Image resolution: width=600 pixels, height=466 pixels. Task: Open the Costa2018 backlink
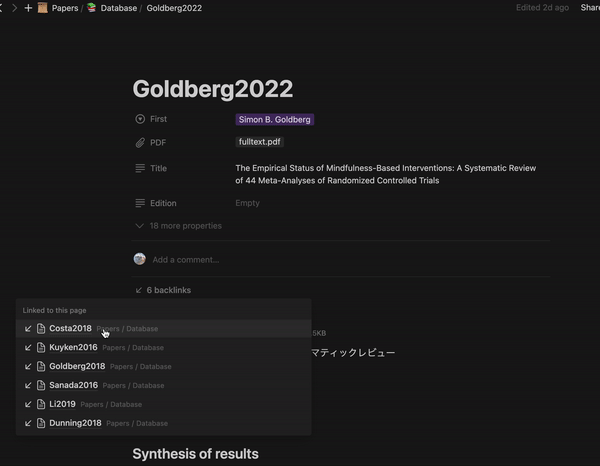click(70, 328)
